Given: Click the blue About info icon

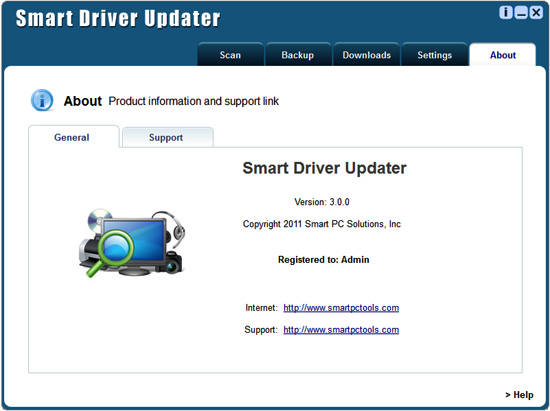Looking at the screenshot, I should pos(42,100).
